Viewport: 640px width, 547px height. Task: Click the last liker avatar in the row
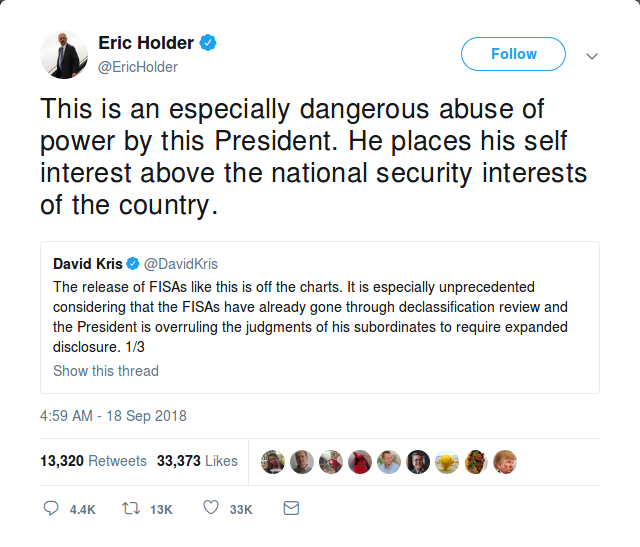point(505,461)
